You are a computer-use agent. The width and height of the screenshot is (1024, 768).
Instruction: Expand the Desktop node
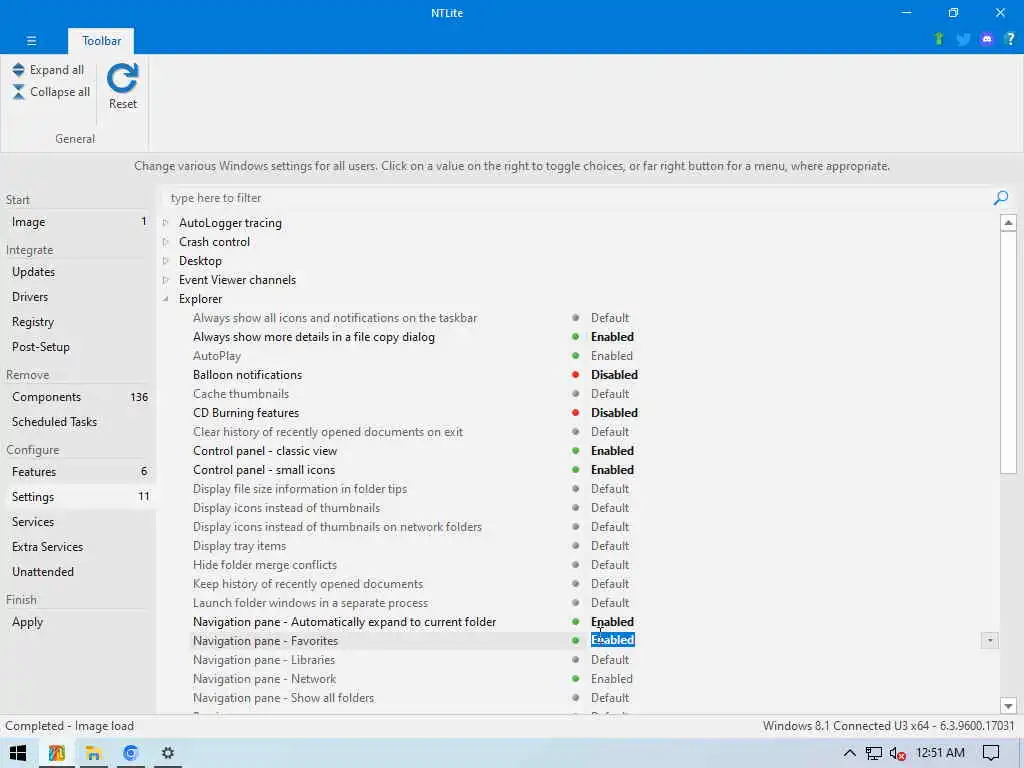click(x=166, y=261)
